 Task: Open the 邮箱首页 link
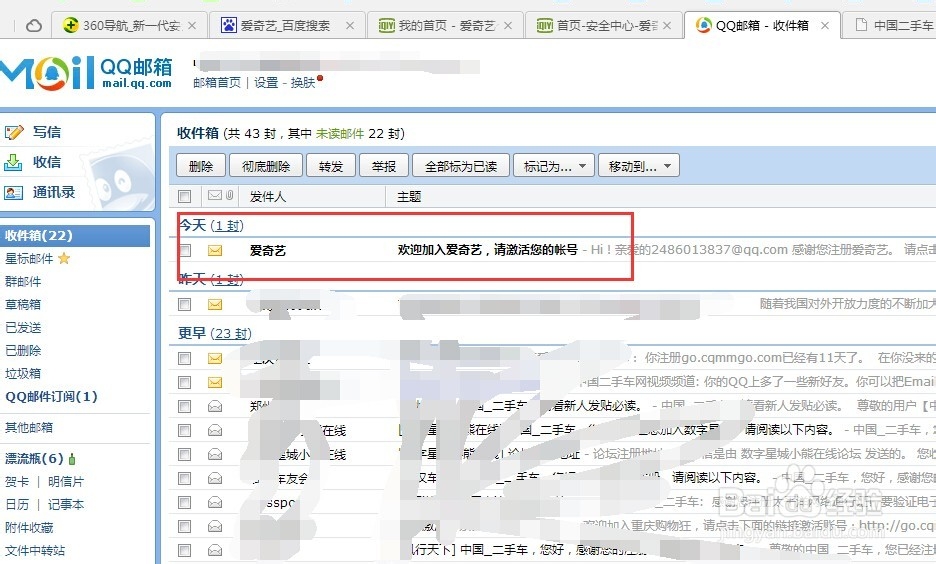[x=217, y=82]
